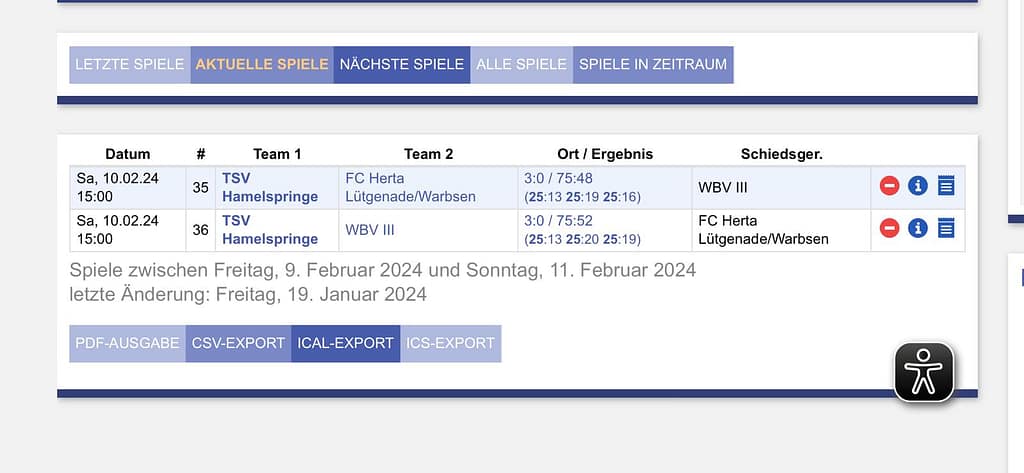Open details list icon for match 35
Viewport: 1024px width, 473px height.
[x=946, y=186]
